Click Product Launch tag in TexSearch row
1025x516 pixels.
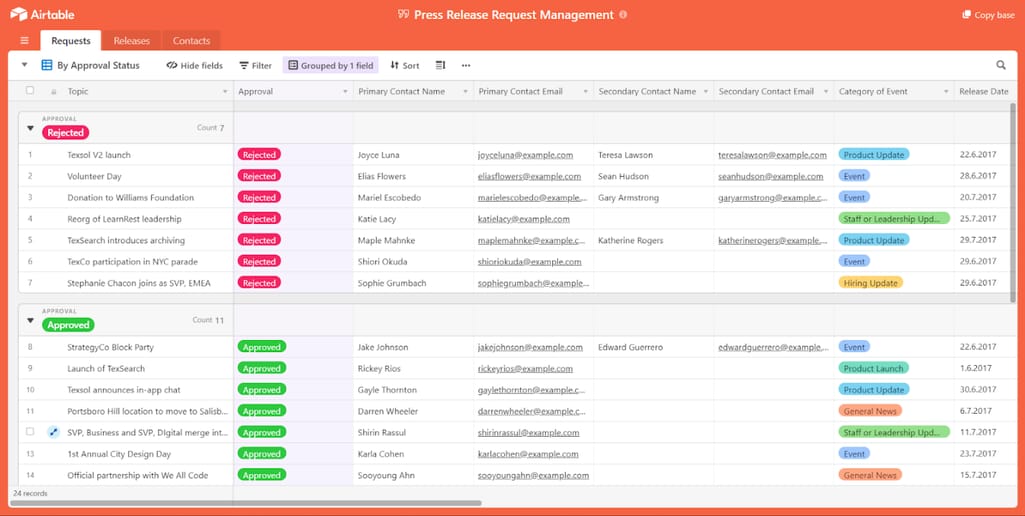click(873, 369)
